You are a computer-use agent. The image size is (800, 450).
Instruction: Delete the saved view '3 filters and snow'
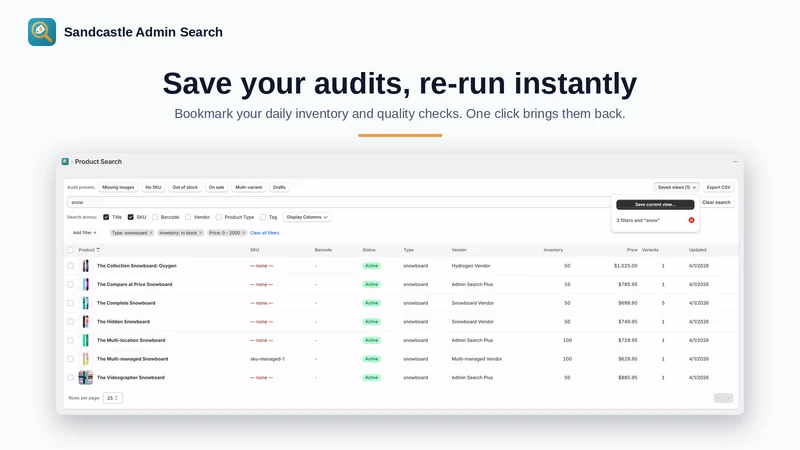point(691,220)
